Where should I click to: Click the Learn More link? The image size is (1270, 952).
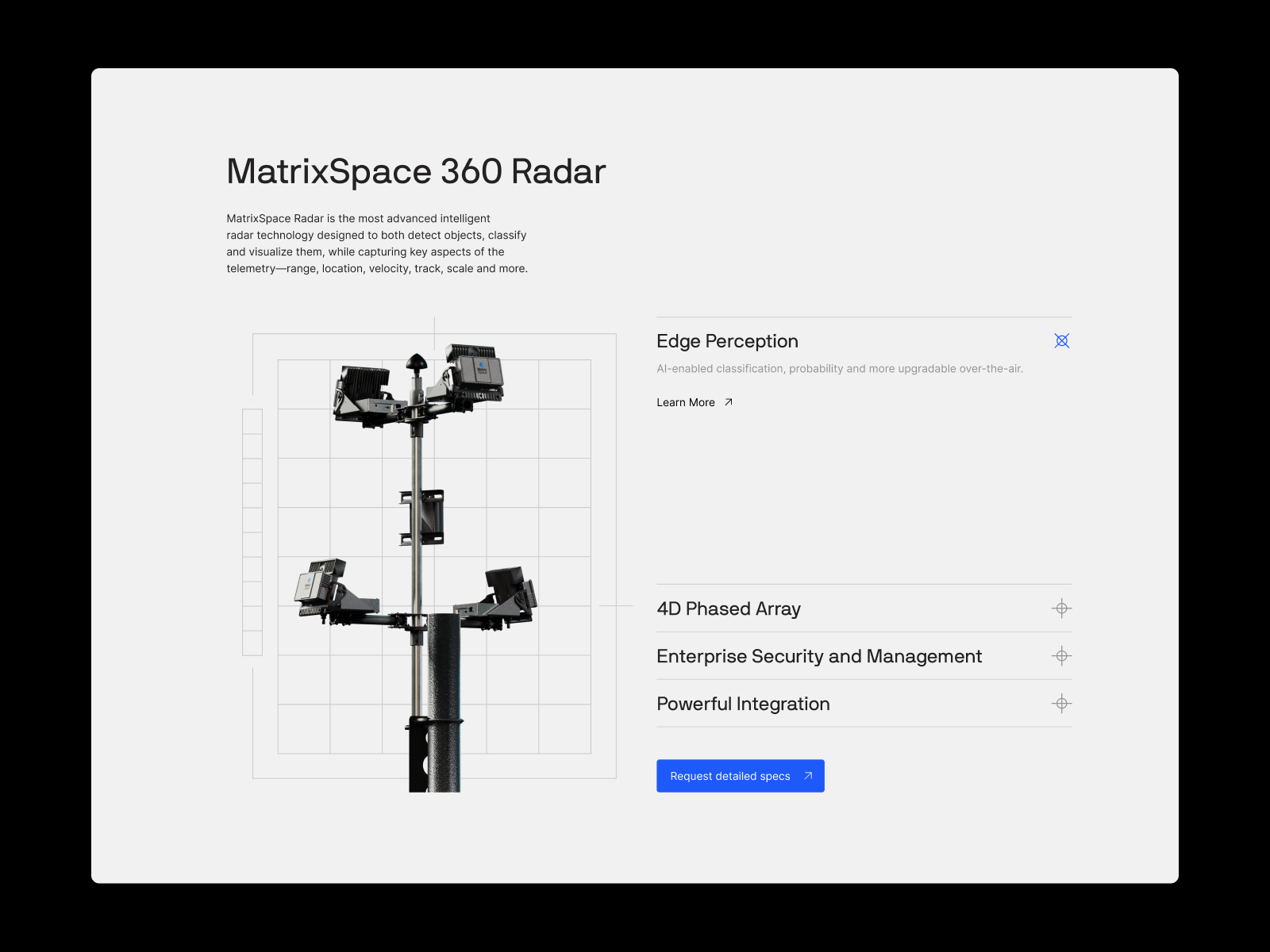point(686,402)
